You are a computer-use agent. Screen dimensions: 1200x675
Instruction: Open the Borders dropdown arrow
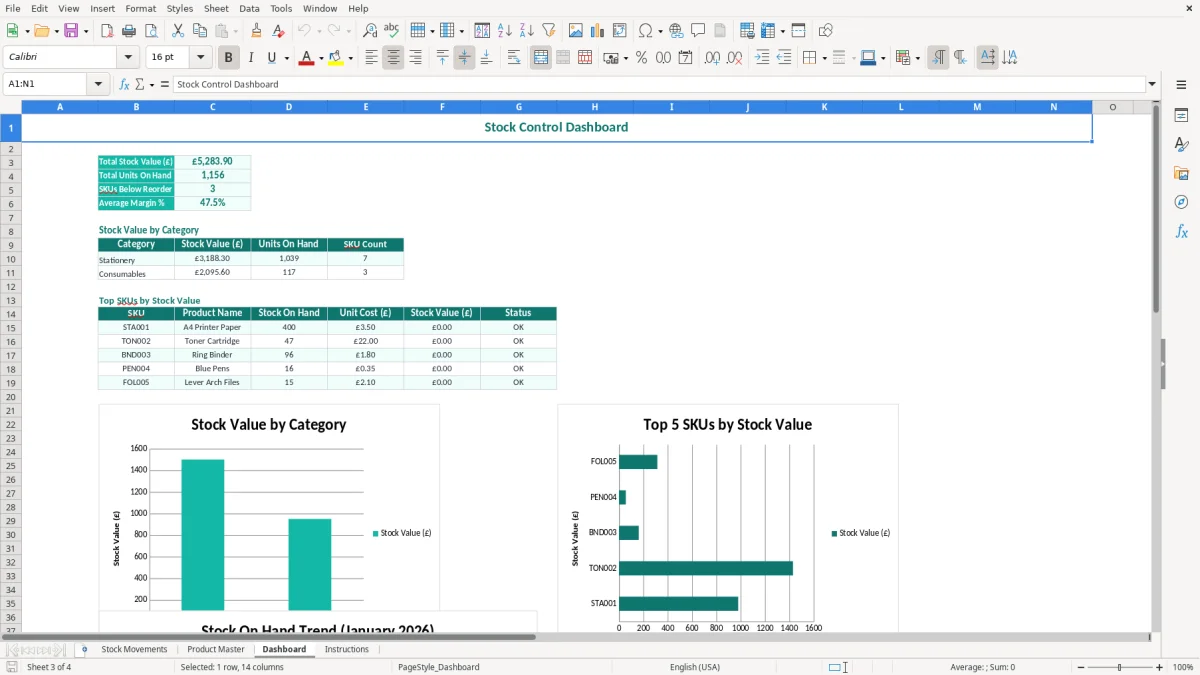(x=824, y=58)
